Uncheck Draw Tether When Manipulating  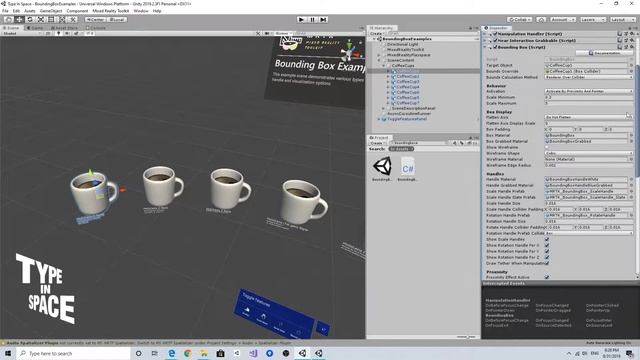(x=547, y=263)
